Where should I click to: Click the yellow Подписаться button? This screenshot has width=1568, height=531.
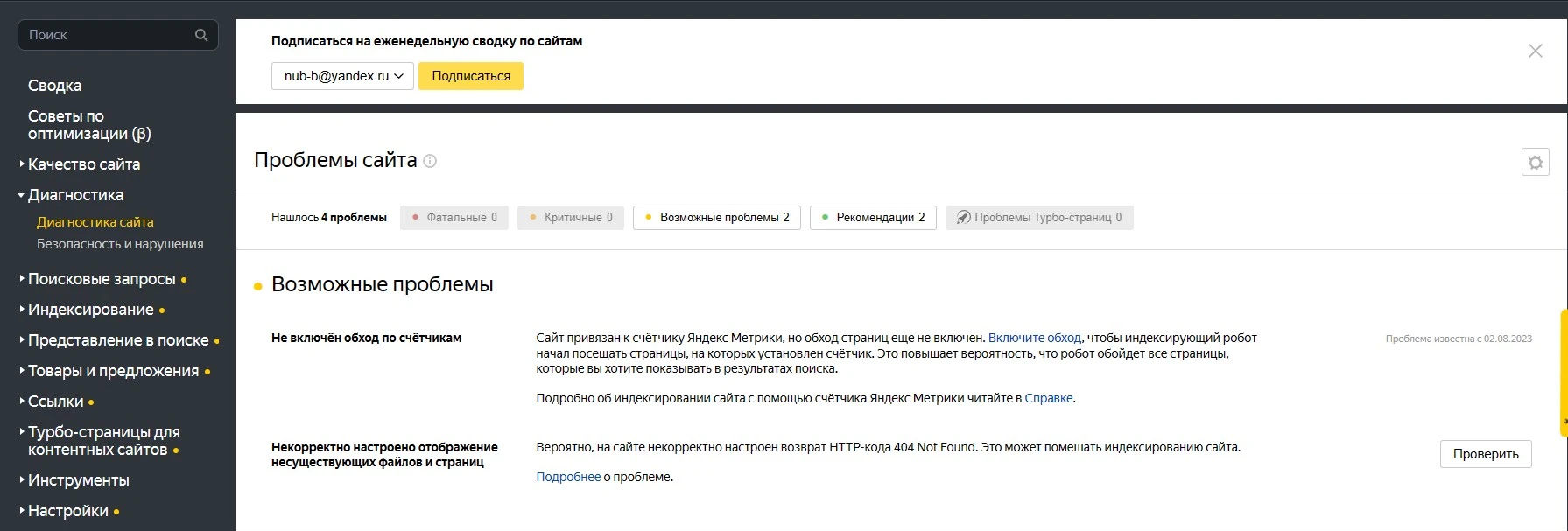471,76
